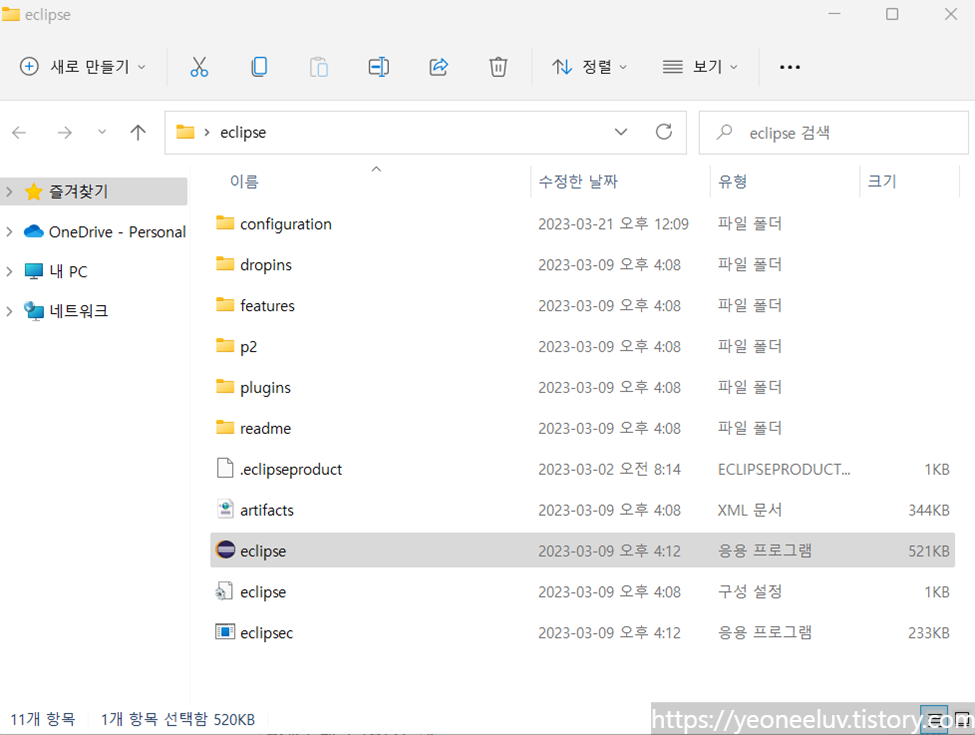Click the Cut scissors icon
The width and height of the screenshot is (975, 735).
pos(199,67)
